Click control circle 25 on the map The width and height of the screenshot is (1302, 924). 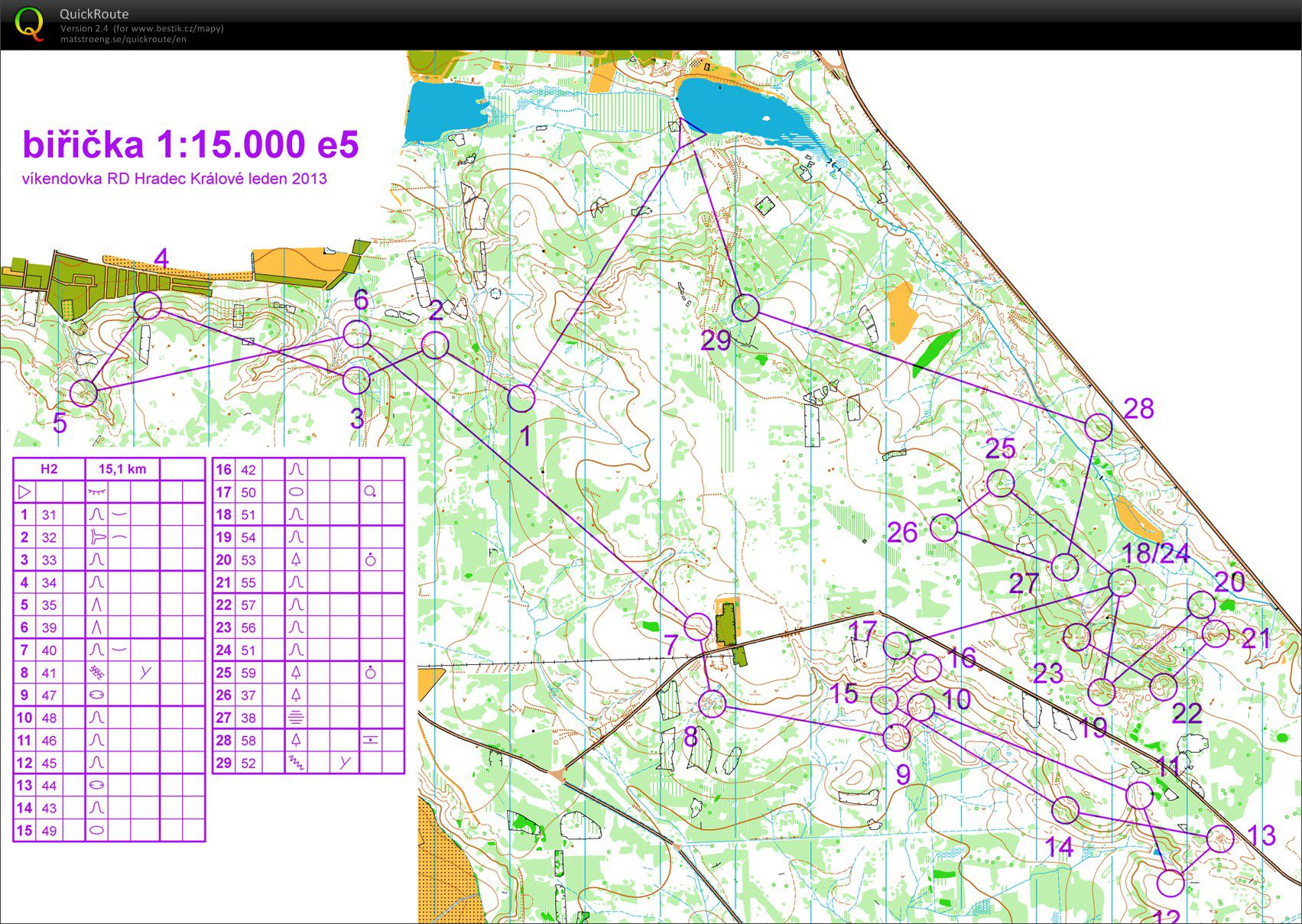coord(1000,483)
